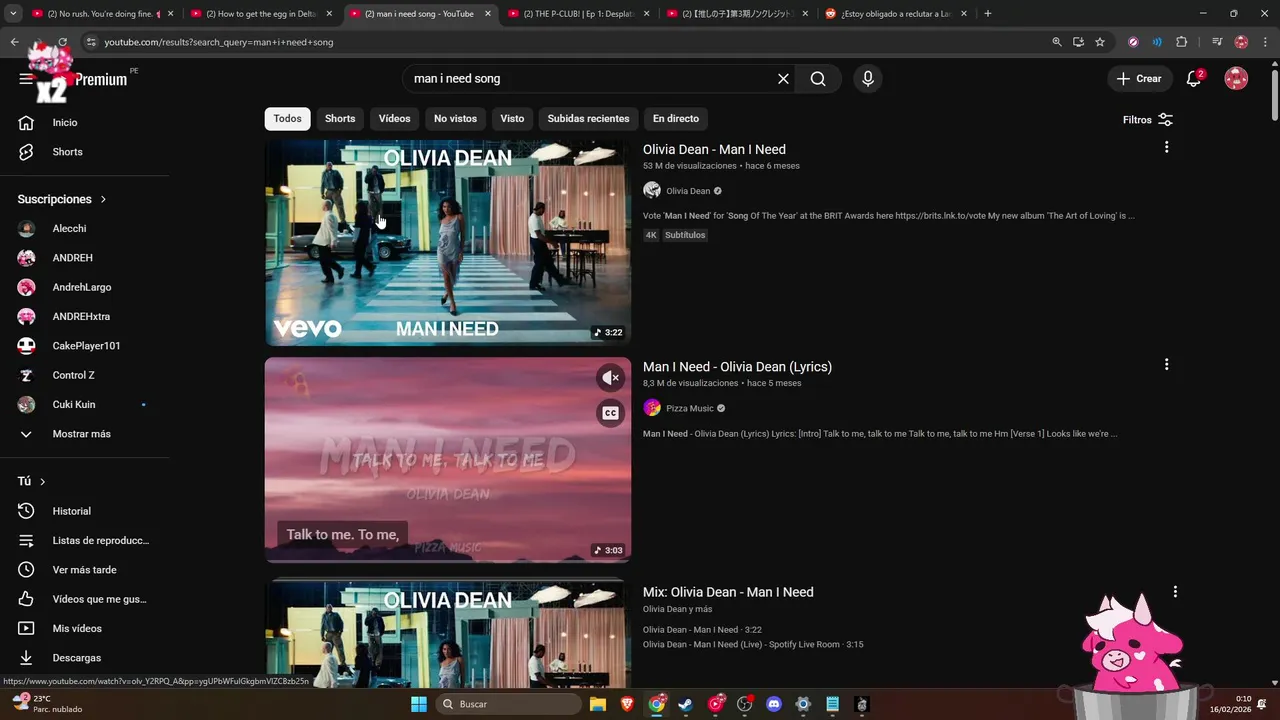Open the Olivia Dean channel link
This screenshot has height=720, width=1280.
[x=688, y=191]
